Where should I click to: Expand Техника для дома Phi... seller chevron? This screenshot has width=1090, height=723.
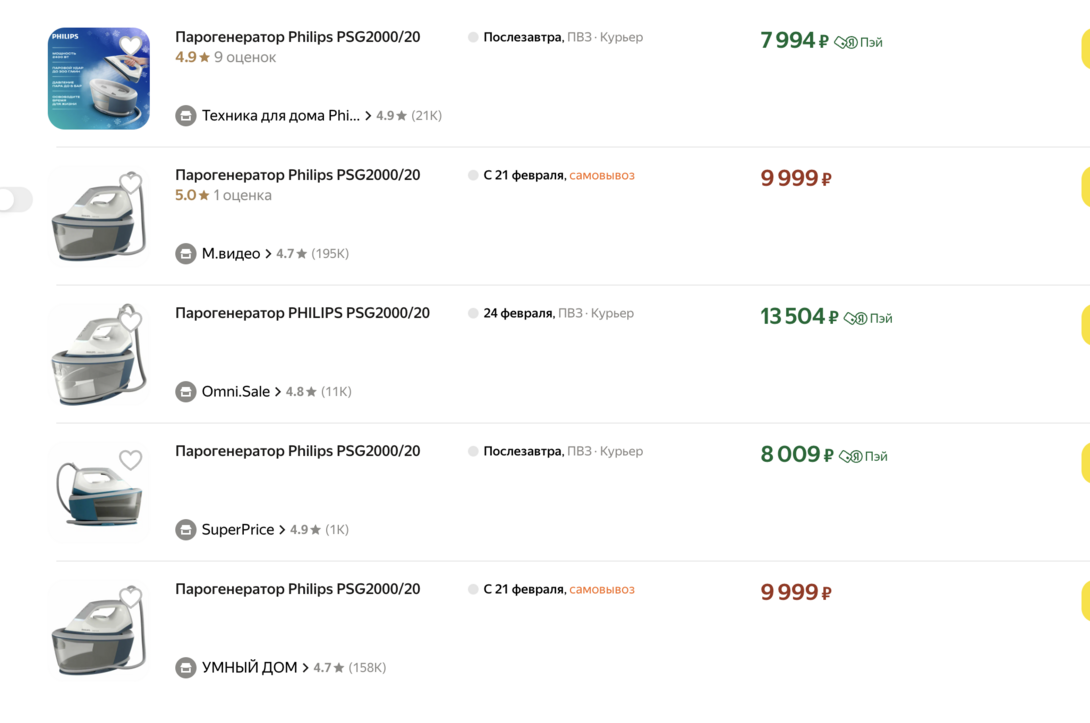[x=368, y=116]
